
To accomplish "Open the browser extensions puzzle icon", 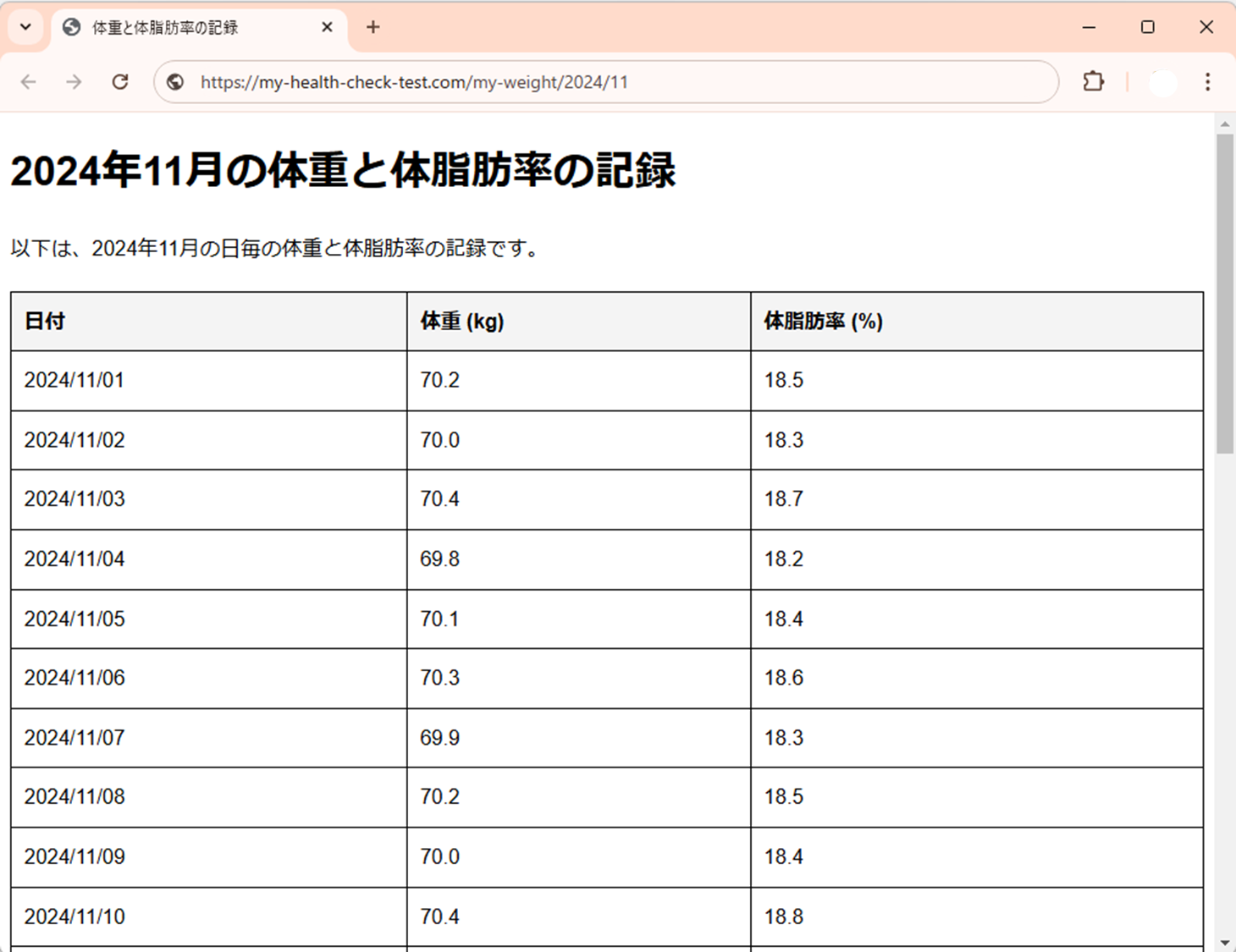I will tap(1093, 81).
